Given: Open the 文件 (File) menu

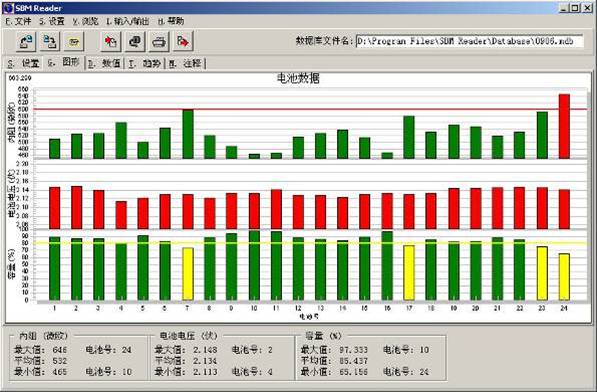Looking at the screenshot, I should click(18, 21).
